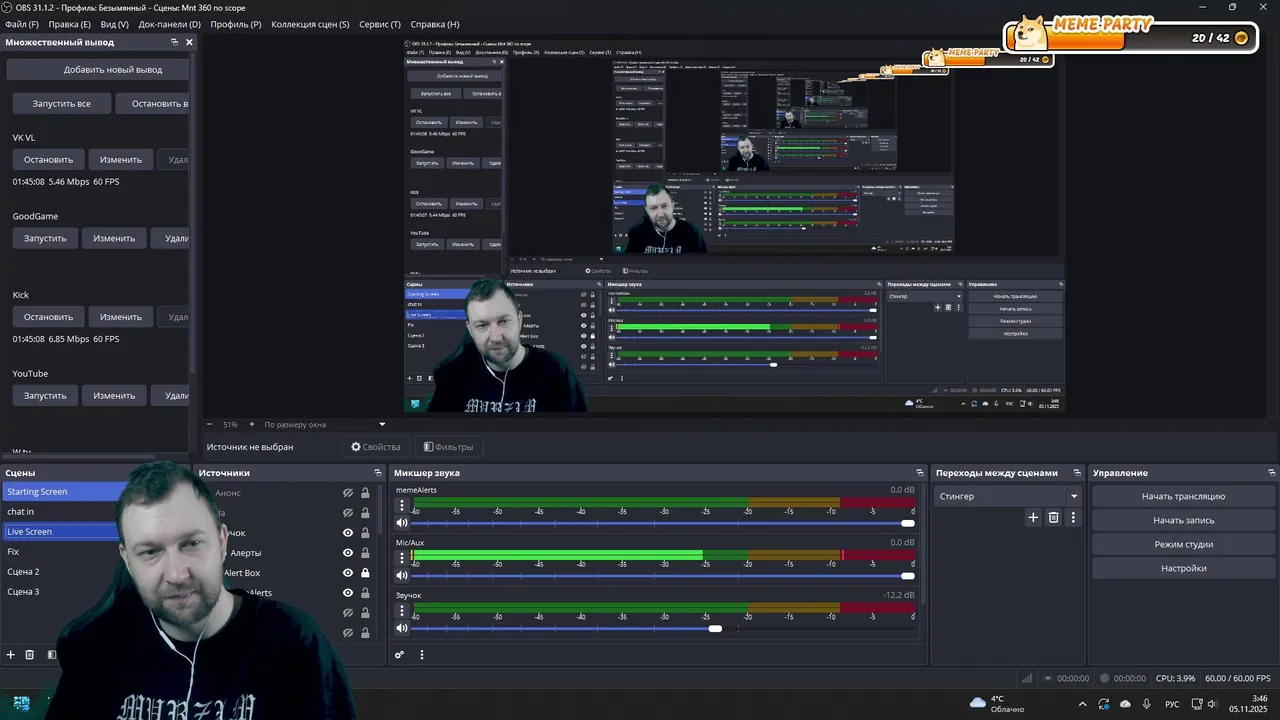Open Настройки from controls panel
This screenshot has height=720, width=1280.
tap(1183, 568)
